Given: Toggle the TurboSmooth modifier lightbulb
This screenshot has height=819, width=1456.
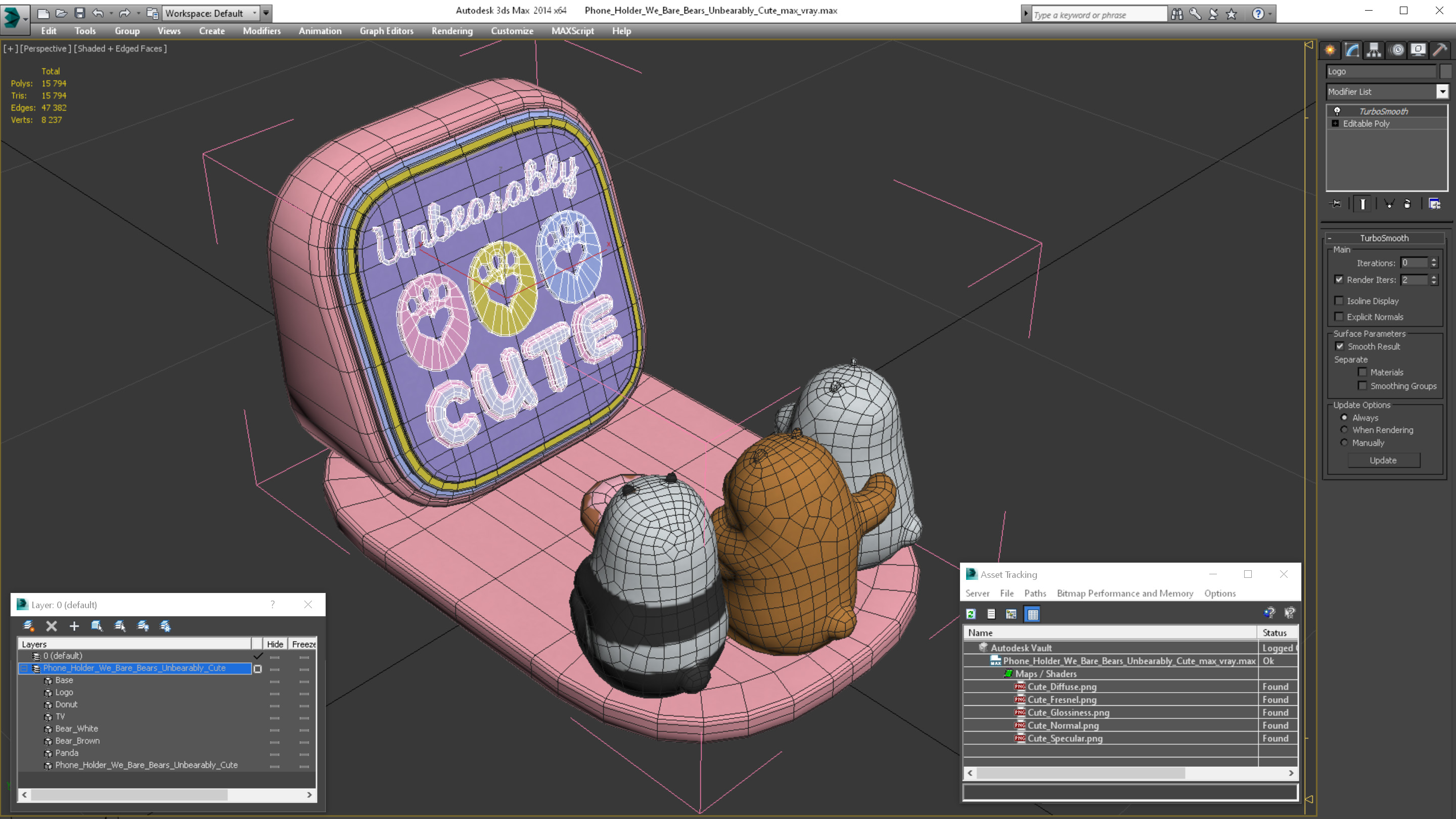Looking at the screenshot, I should tap(1337, 111).
